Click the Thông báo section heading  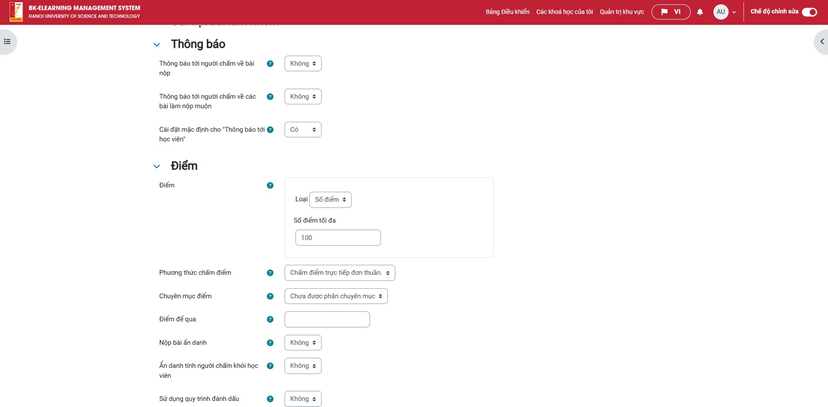[x=198, y=44]
